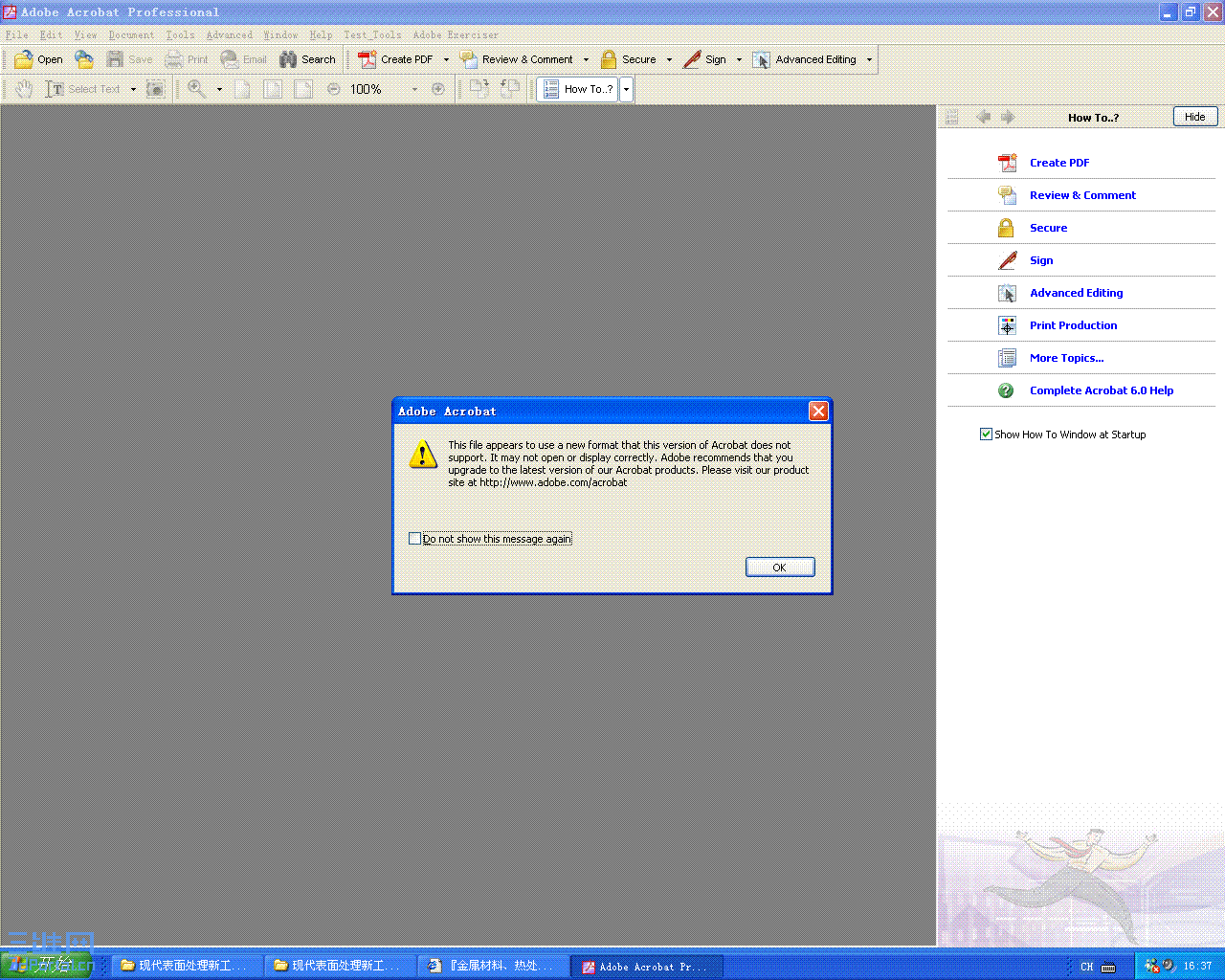The width and height of the screenshot is (1225, 980).
Task: Open the Review & Comment how-to topic
Action: (1082, 195)
